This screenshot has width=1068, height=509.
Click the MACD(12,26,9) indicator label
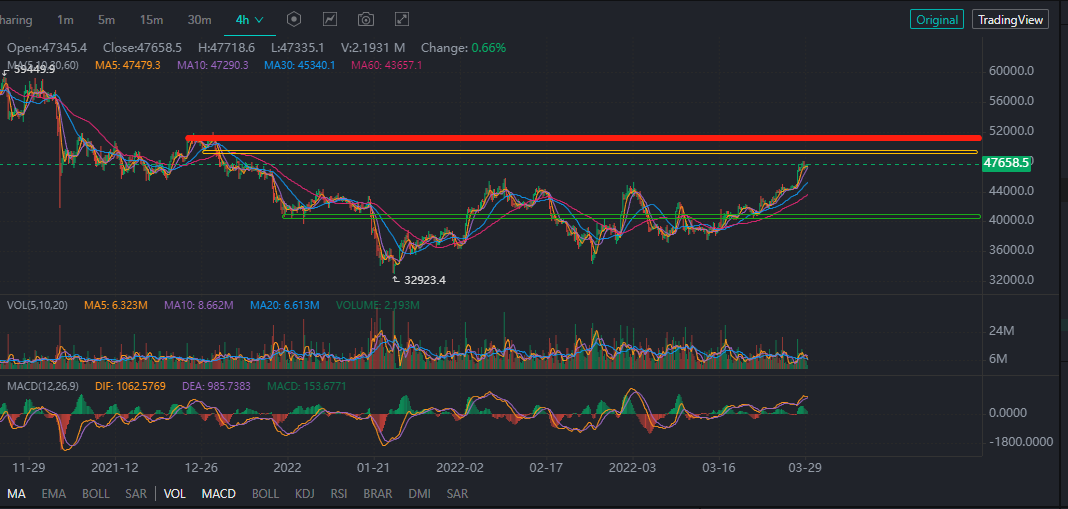(43, 386)
